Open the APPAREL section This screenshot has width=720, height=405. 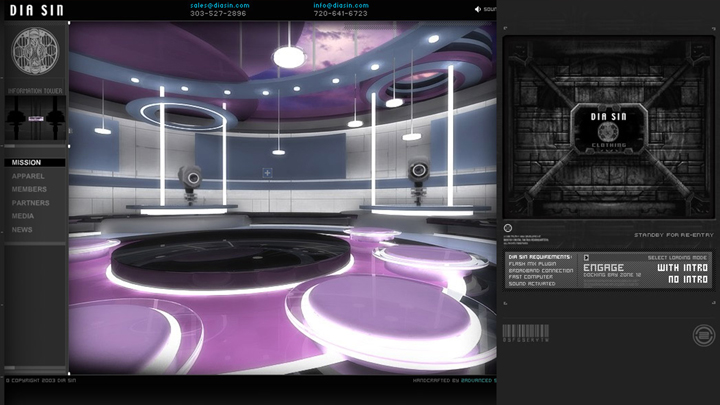point(28,176)
